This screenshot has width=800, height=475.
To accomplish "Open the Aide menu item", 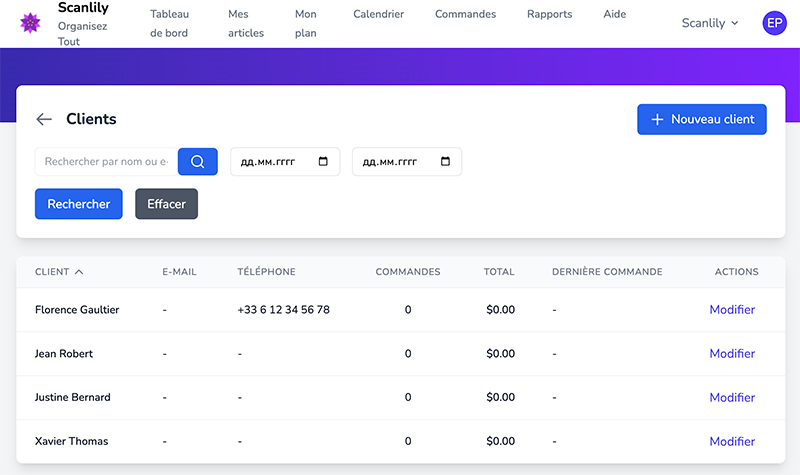I will 615,14.
